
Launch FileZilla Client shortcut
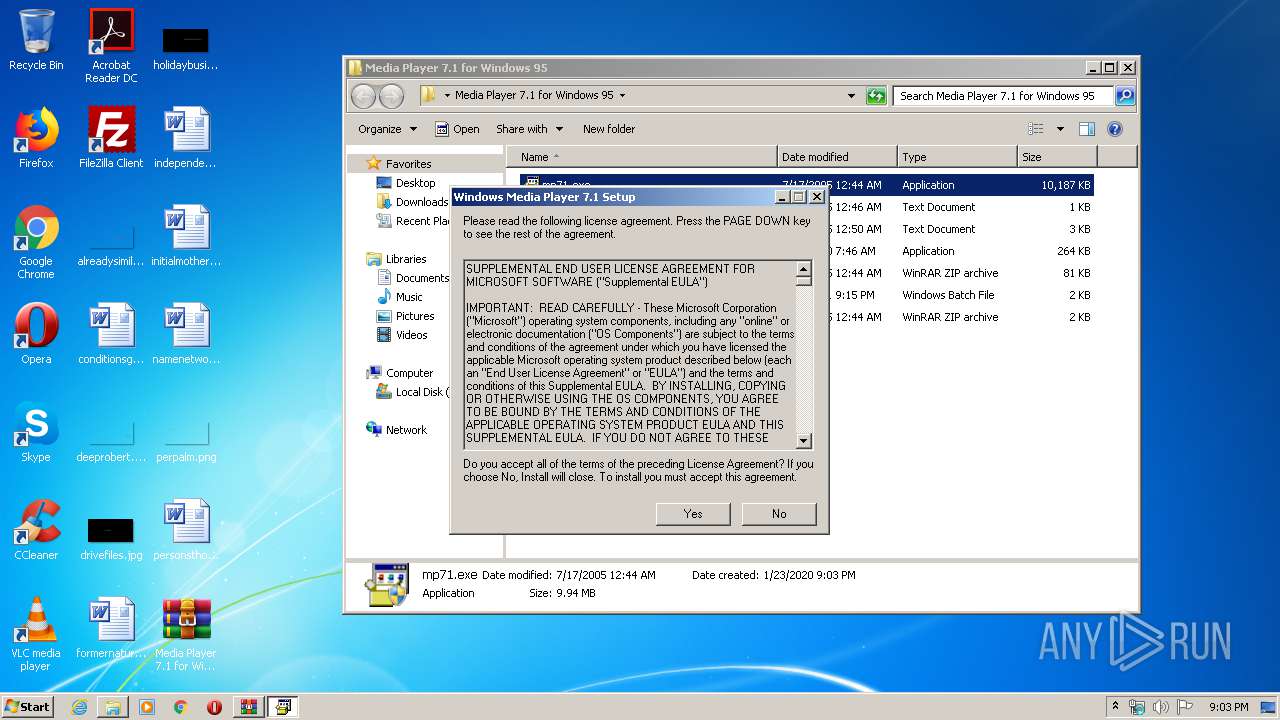tap(111, 138)
